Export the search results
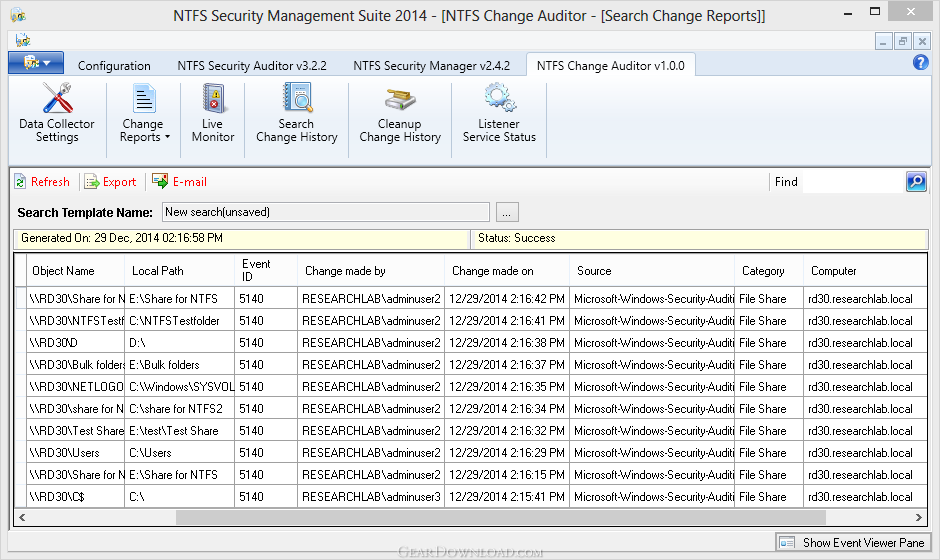 pyautogui.click(x=110, y=182)
